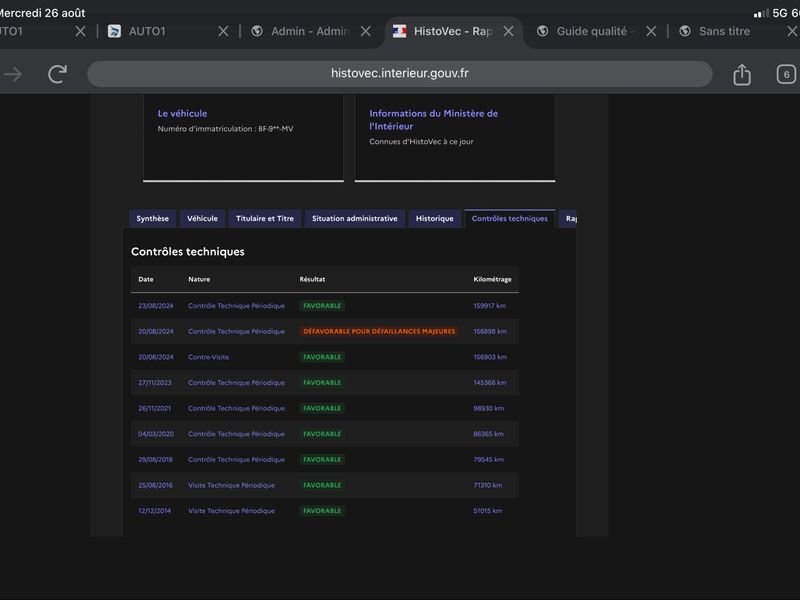Image resolution: width=800 pixels, height=600 pixels.
Task: Close the HistoVec - Rap tab
Action: pos(508,32)
